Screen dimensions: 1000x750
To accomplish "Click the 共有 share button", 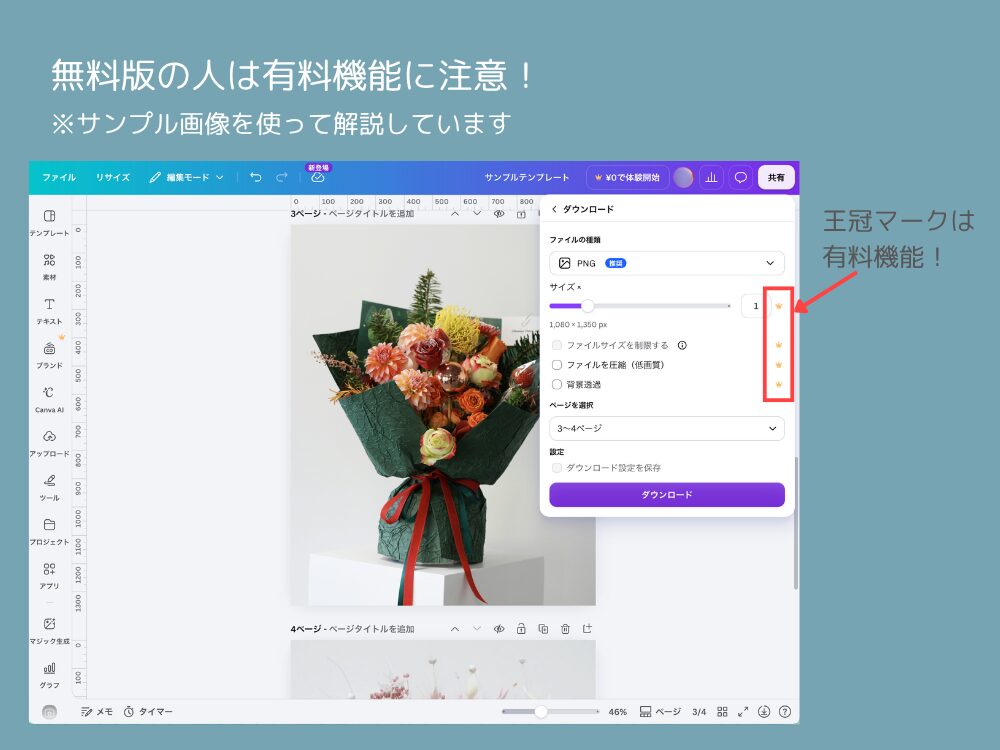I will pos(776,177).
